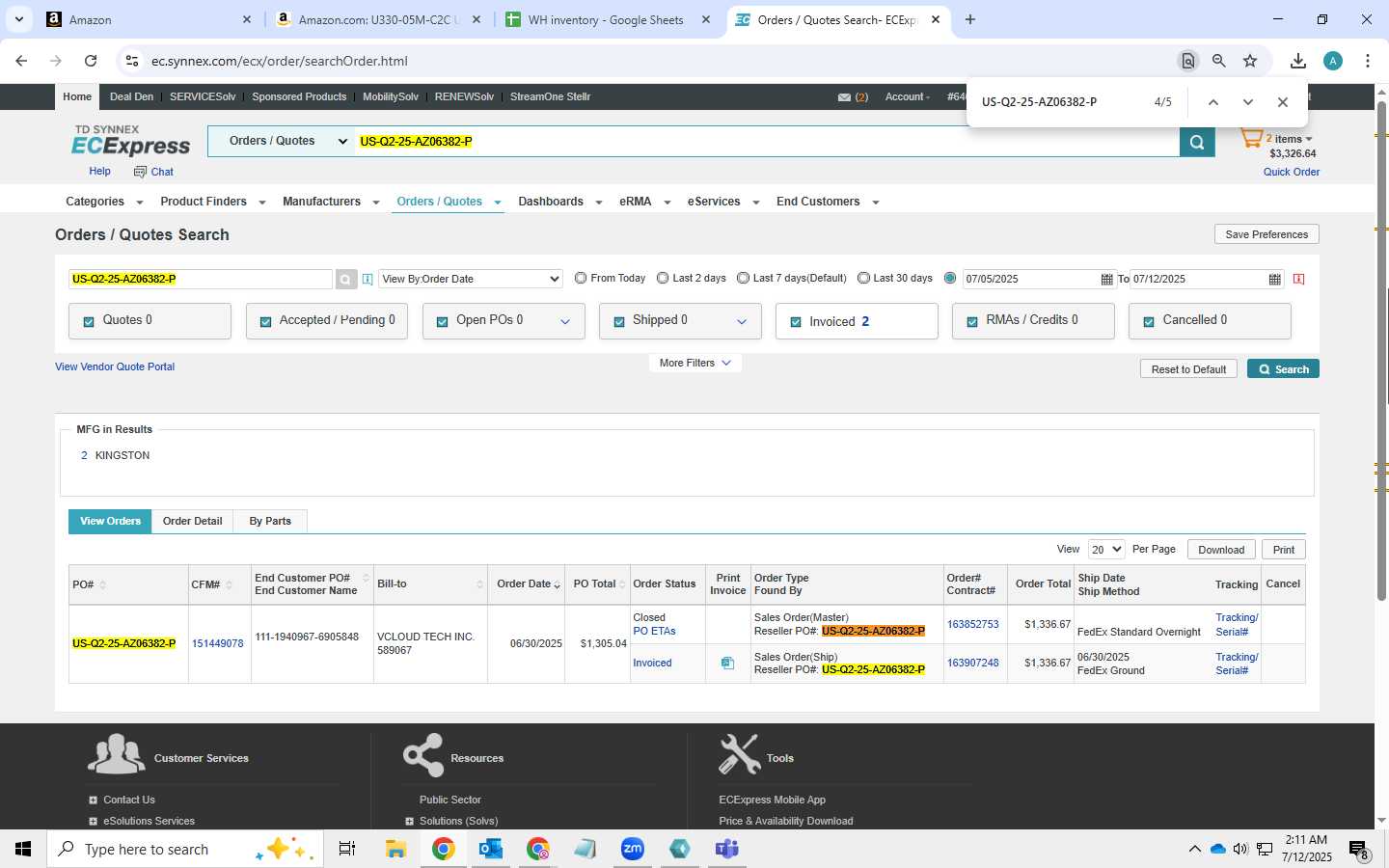Bookmark this page with star icon
This screenshot has height=868, width=1389.
tap(1250, 61)
